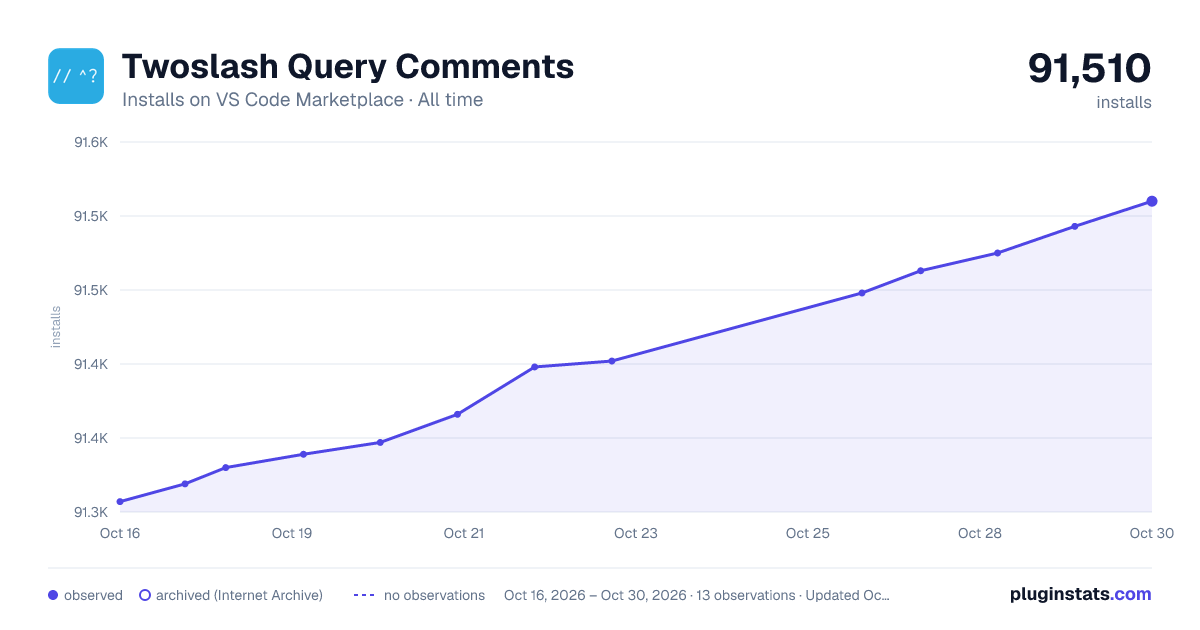
Task: Click the date range and observations summary text
Action: 697,595
